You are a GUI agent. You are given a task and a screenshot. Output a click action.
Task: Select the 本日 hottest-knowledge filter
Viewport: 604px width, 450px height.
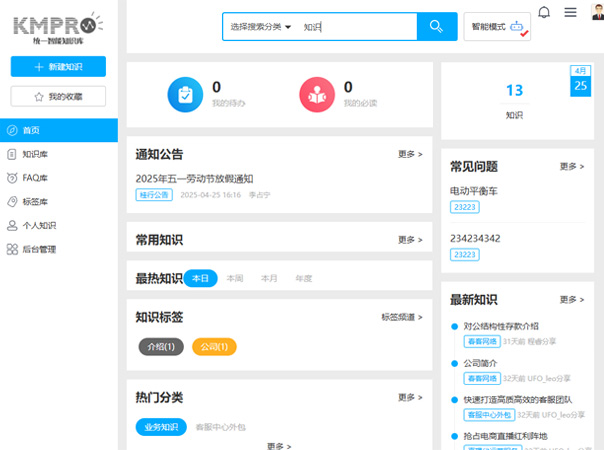(x=201, y=278)
